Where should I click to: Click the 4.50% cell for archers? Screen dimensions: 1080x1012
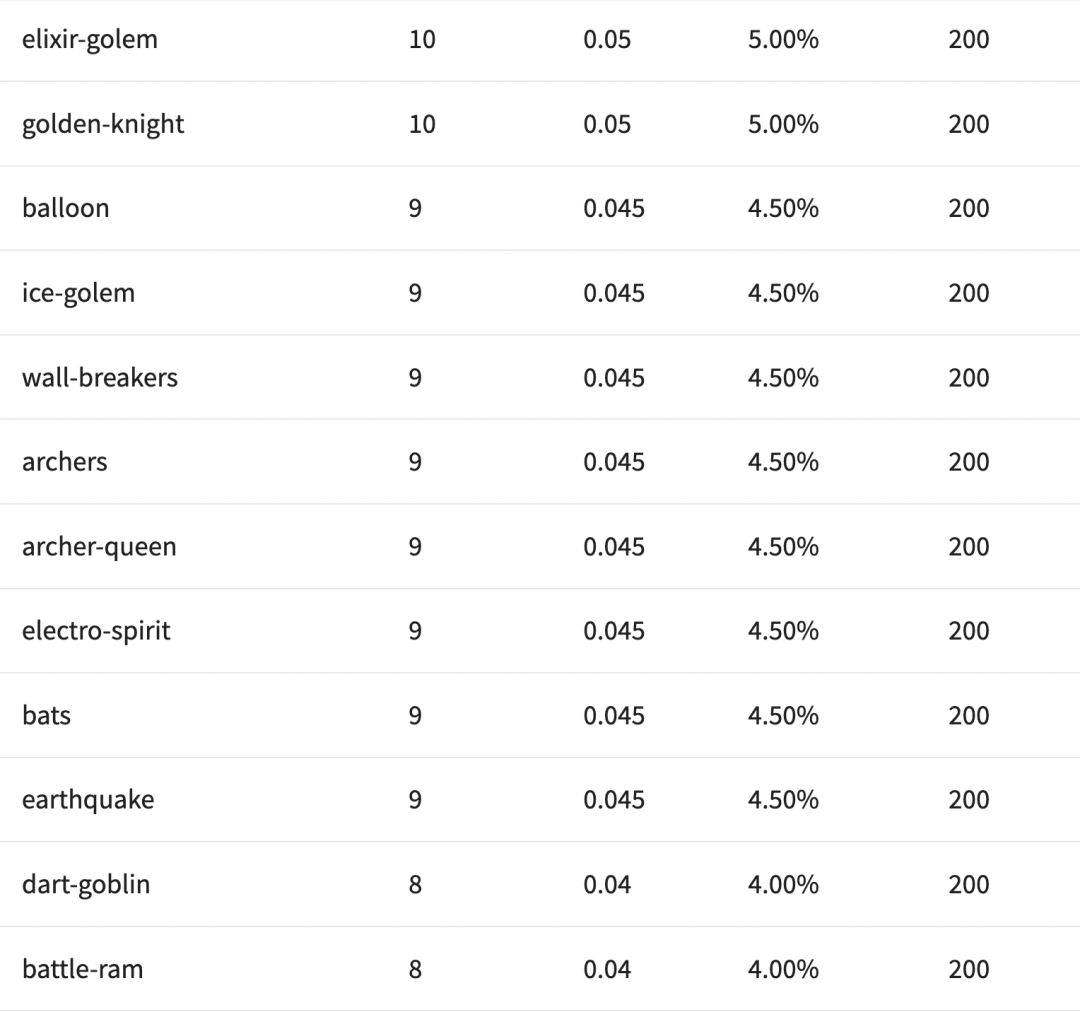pyautogui.click(x=783, y=462)
